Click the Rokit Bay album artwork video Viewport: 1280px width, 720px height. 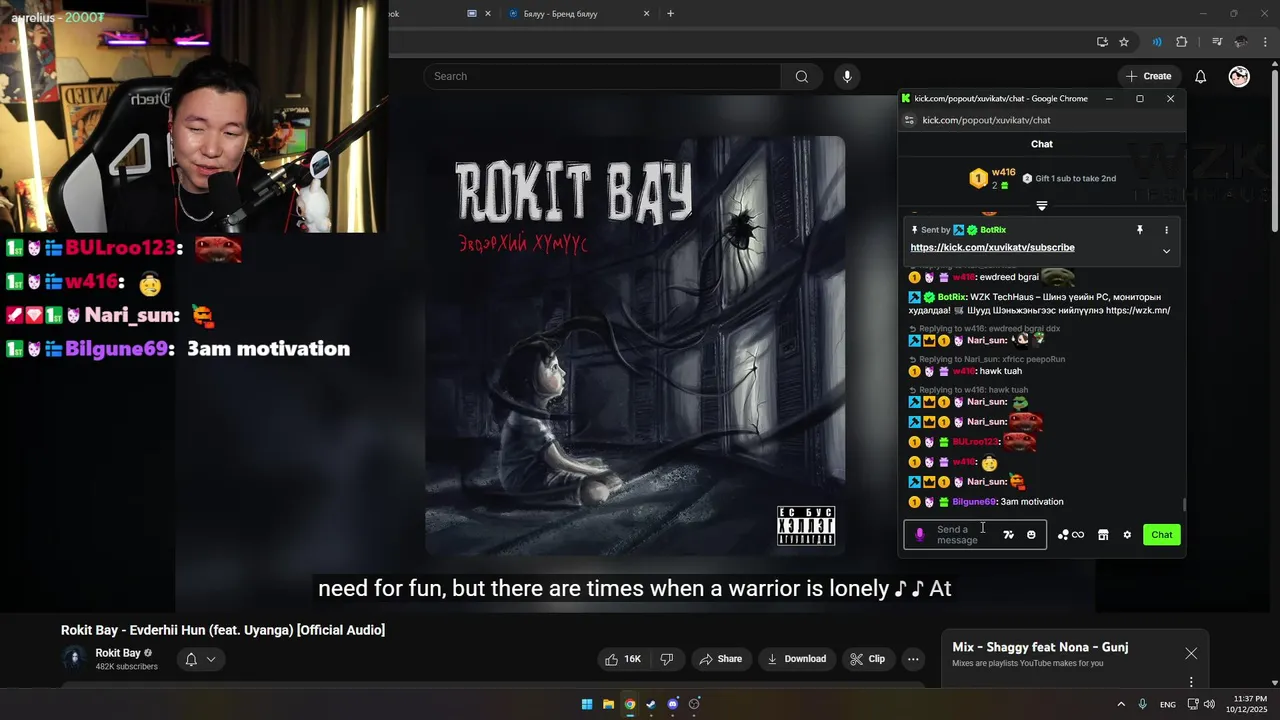pyautogui.click(x=635, y=345)
